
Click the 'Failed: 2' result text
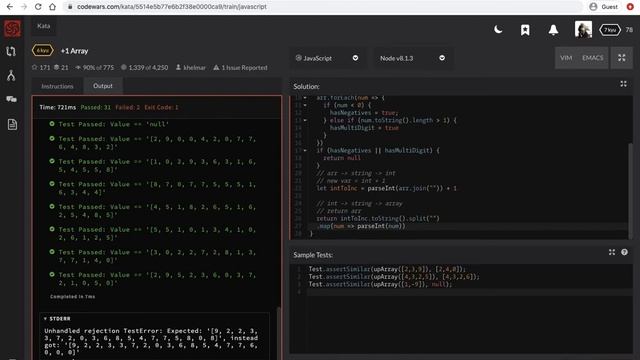point(127,107)
